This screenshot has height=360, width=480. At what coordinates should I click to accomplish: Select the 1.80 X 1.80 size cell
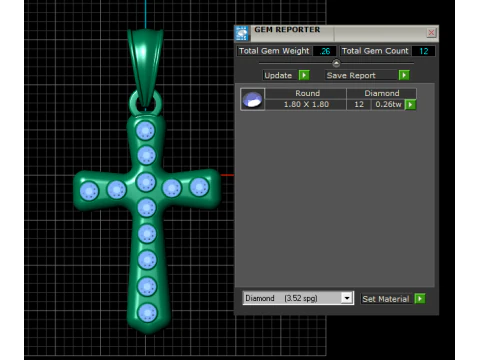coord(306,104)
